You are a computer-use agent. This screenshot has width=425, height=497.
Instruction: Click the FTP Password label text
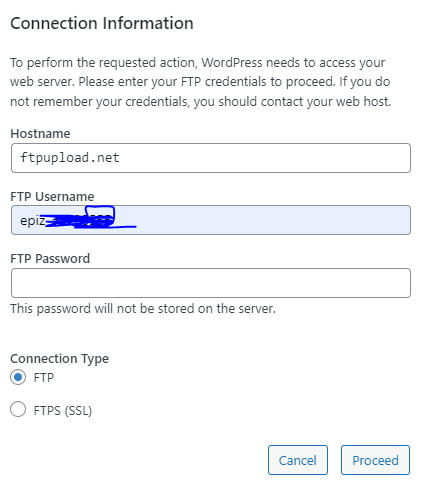coord(50,259)
